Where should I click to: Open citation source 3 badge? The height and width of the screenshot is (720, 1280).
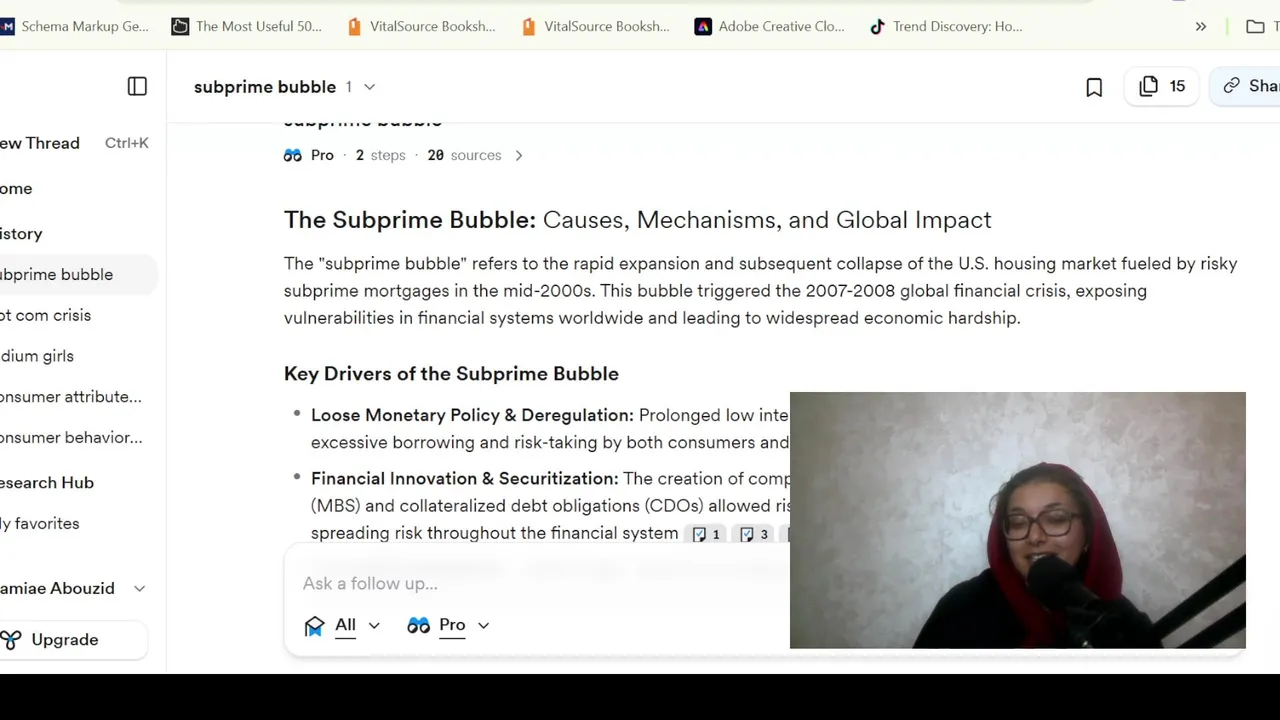754,534
